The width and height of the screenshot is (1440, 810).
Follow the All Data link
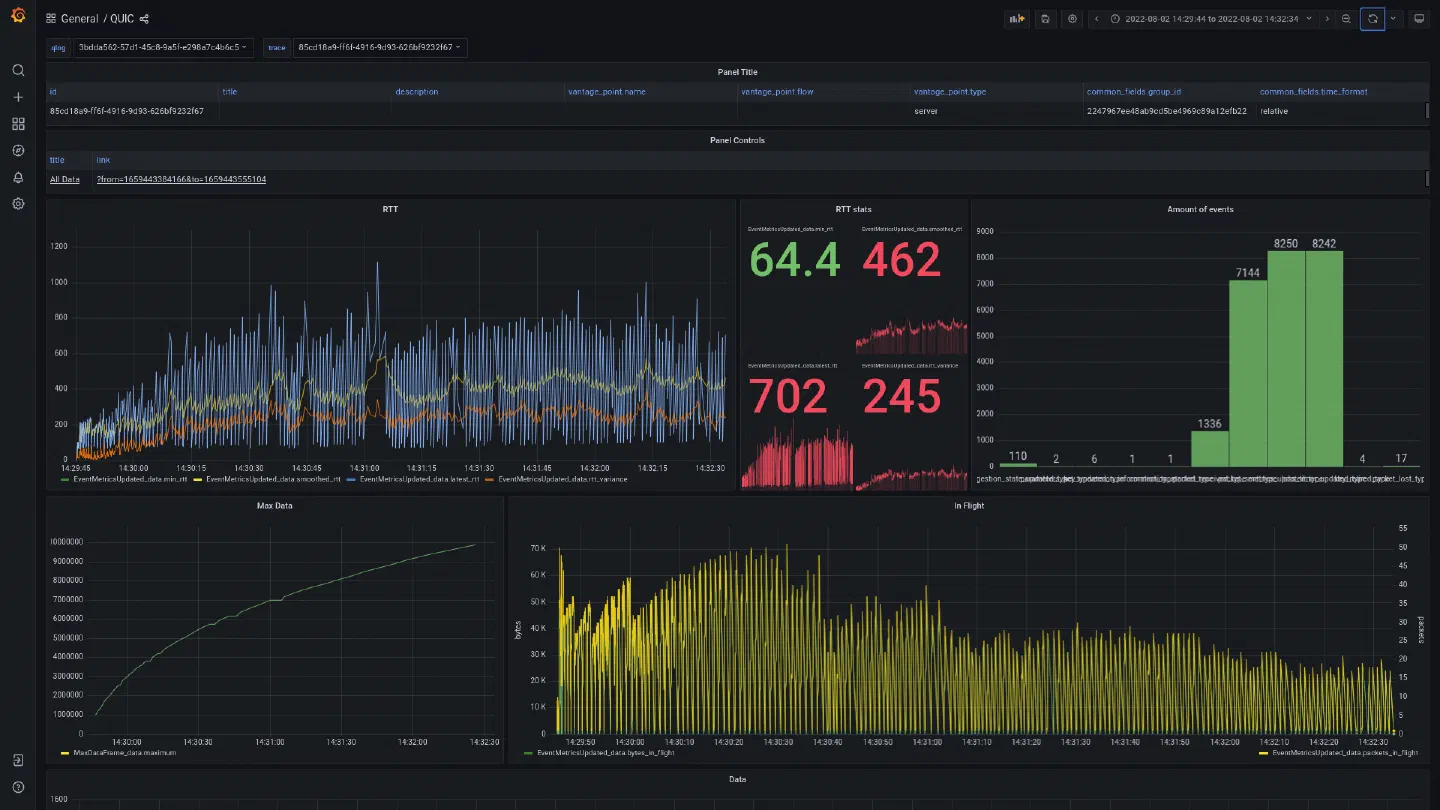click(x=65, y=179)
